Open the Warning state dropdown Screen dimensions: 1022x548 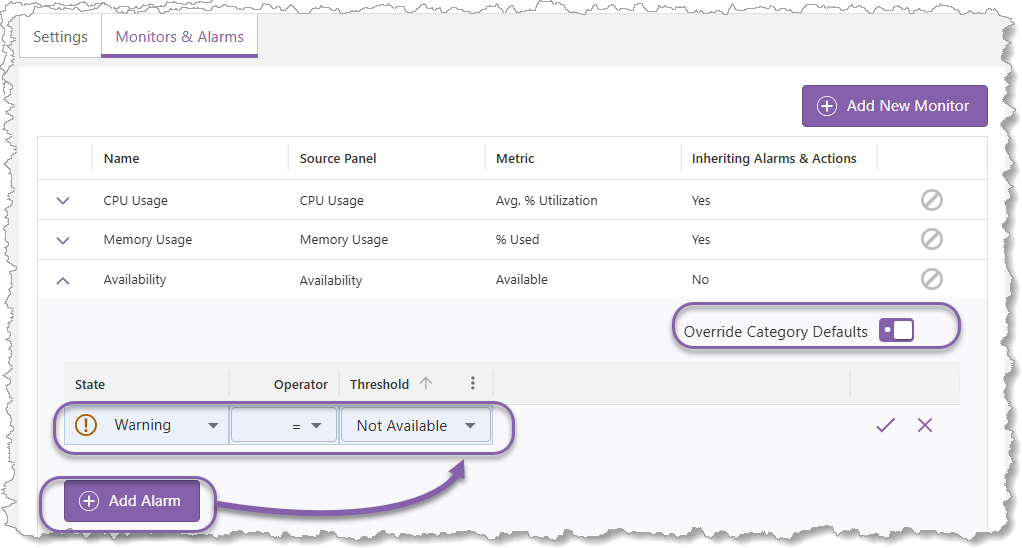212,425
